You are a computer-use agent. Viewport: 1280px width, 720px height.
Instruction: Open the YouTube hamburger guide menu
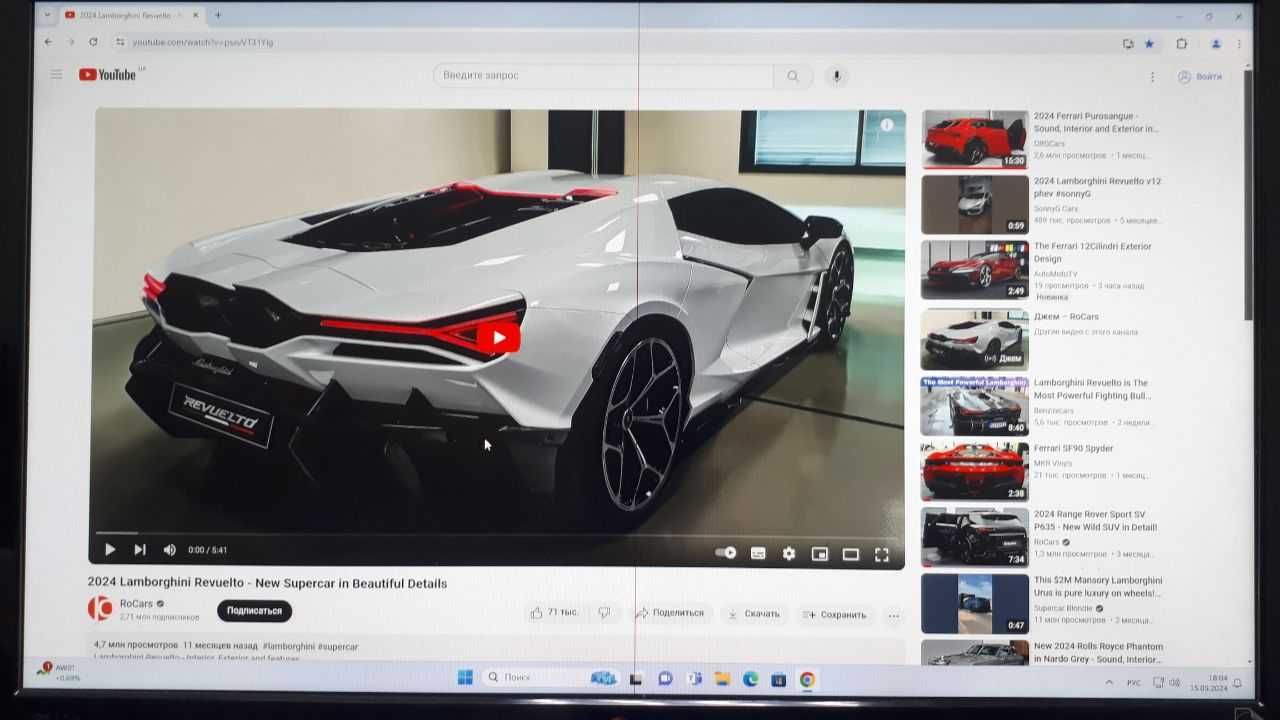pyautogui.click(x=56, y=74)
